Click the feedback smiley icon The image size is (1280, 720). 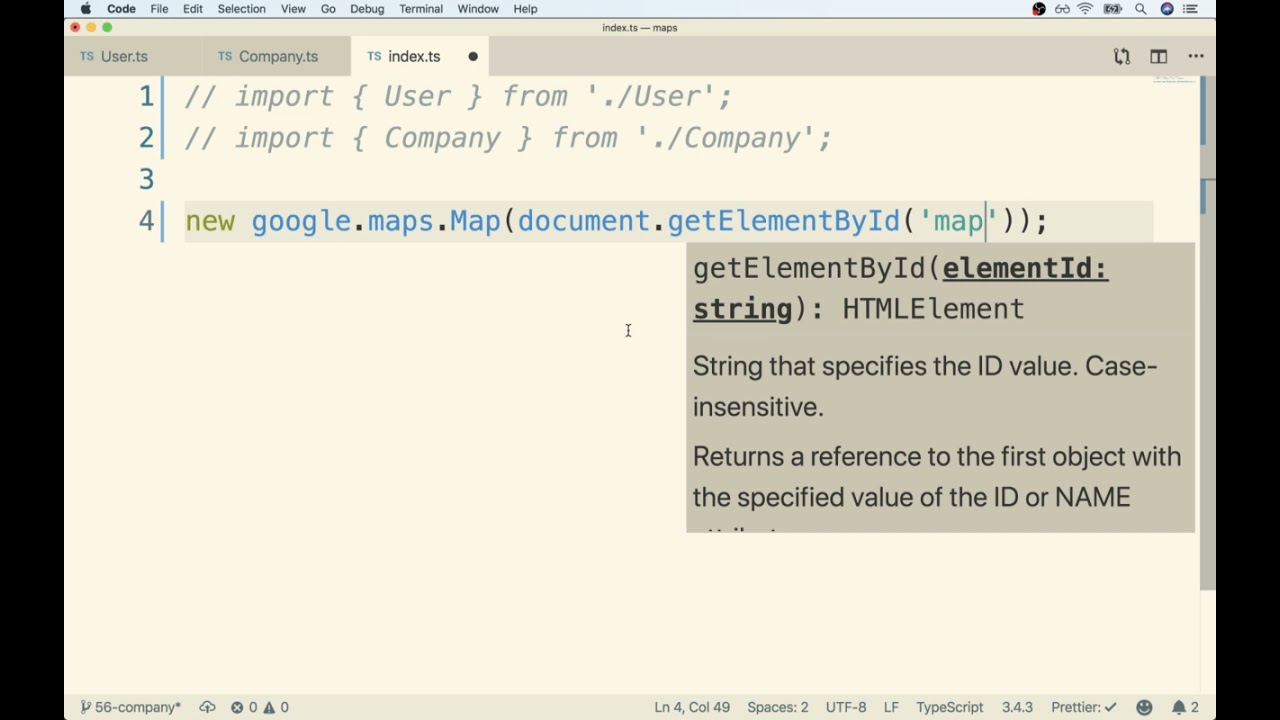[x=1144, y=707]
